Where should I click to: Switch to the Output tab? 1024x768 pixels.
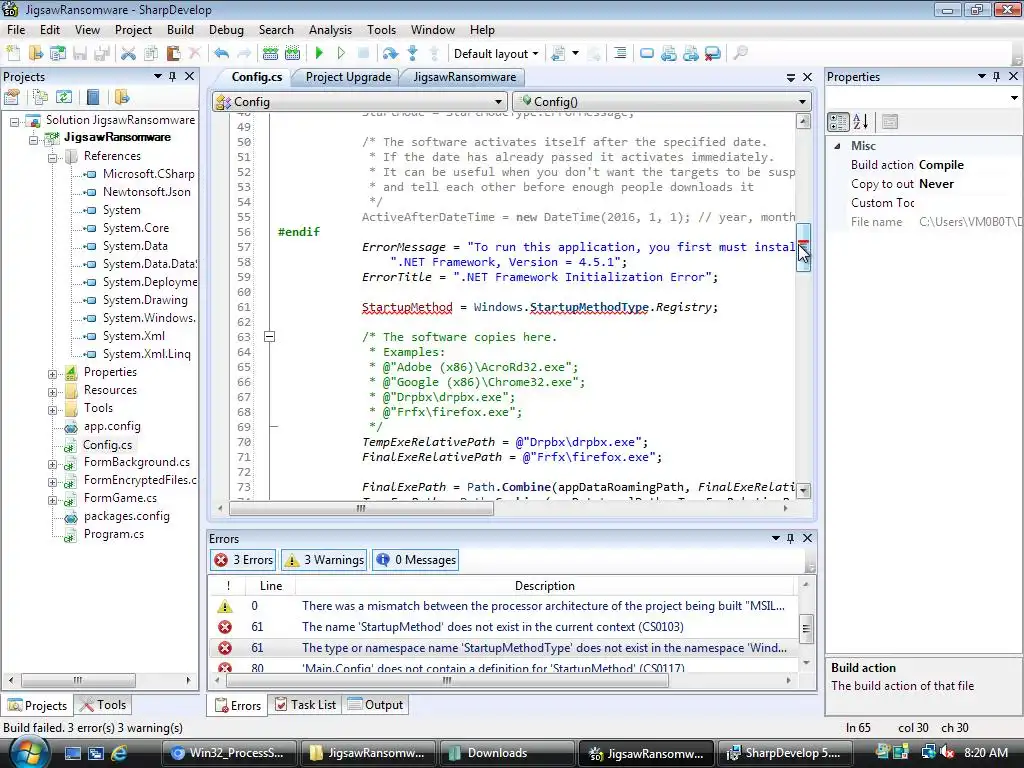click(x=376, y=705)
